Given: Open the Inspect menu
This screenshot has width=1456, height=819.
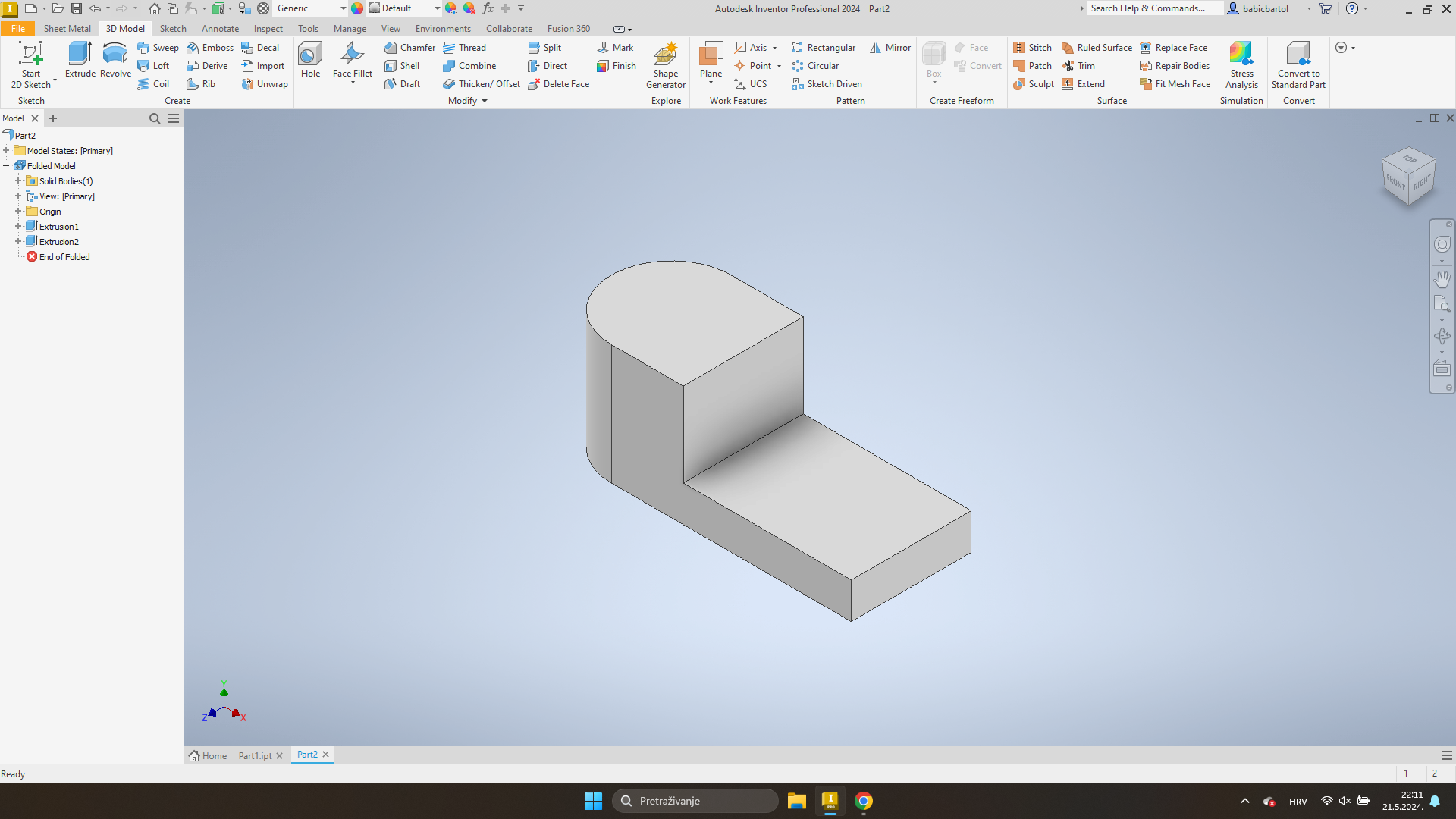Looking at the screenshot, I should click(268, 28).
